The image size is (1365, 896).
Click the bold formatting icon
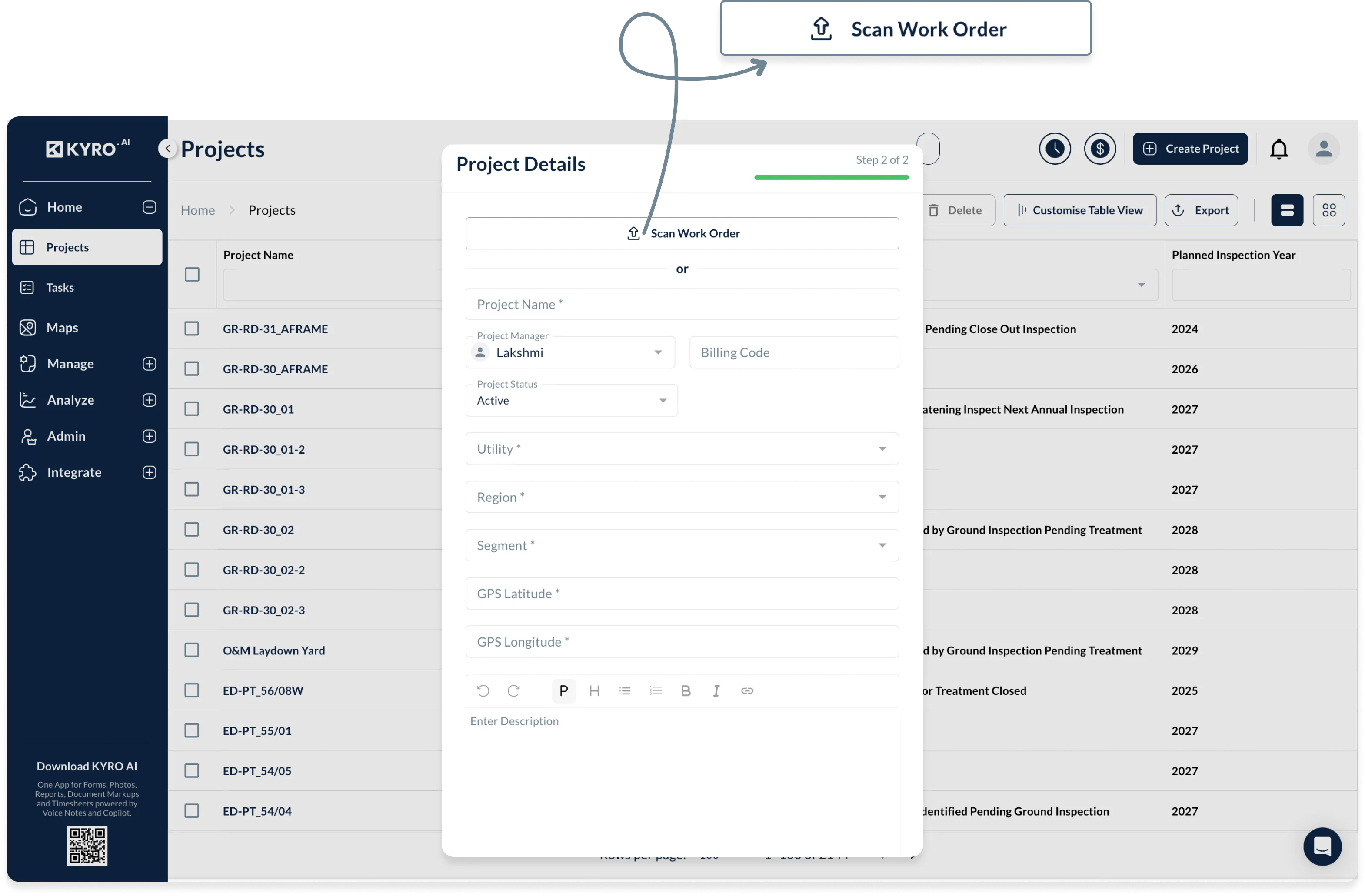click(686, 691)
